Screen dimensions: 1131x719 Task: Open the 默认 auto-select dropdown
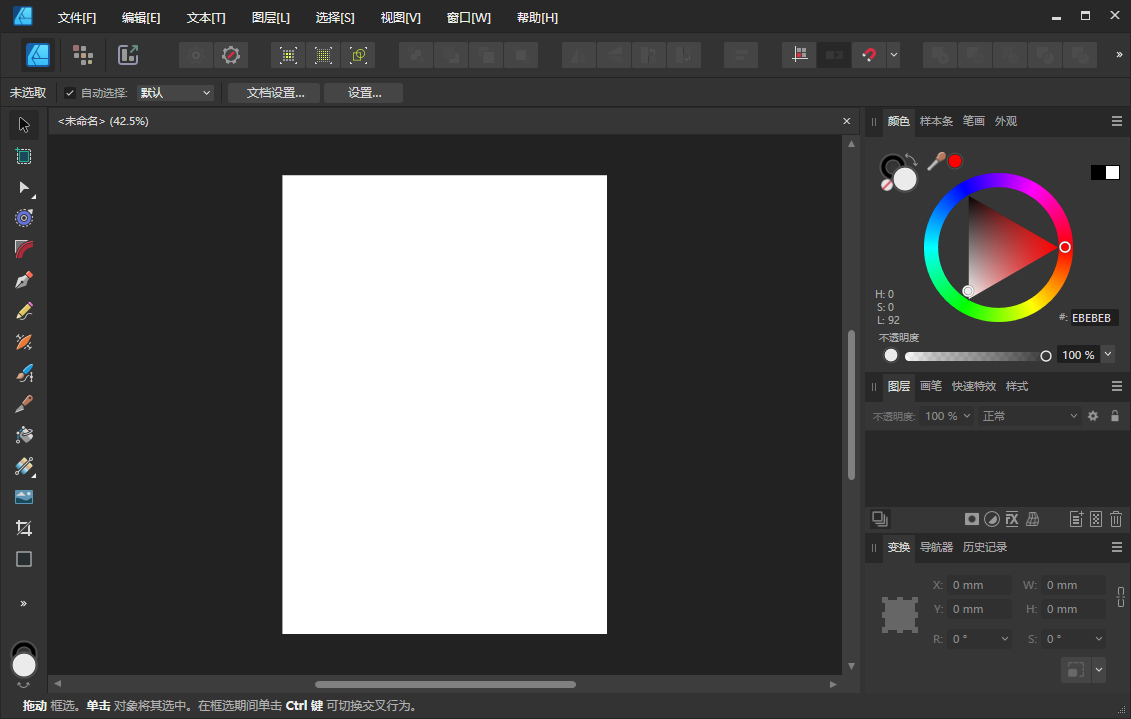click(x=176, y=93)
